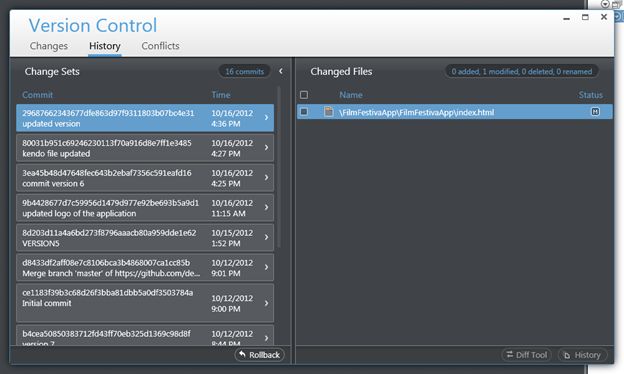Click the modified status icon for index.html
Viewport: 624px width, 374px height.
(595, 112)
